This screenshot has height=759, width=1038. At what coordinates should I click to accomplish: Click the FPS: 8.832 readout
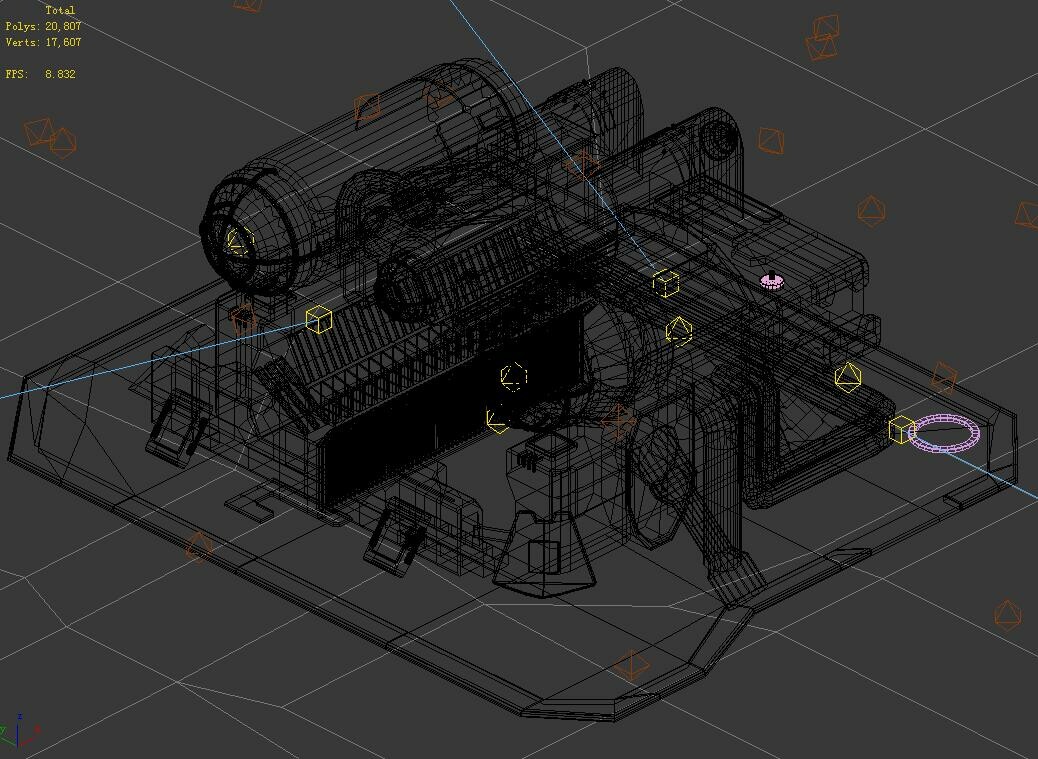(x=40, y=74)
